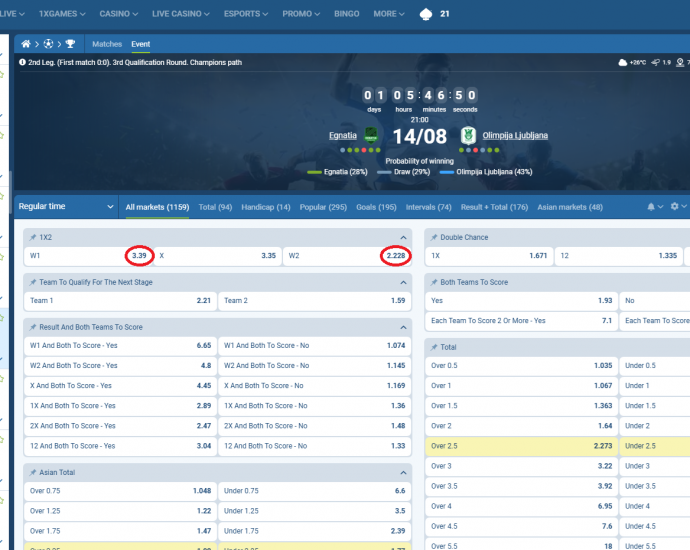690x550 pixels.
Task: Show info icon beside 2nd Leg note
Action: click(22, 62)
